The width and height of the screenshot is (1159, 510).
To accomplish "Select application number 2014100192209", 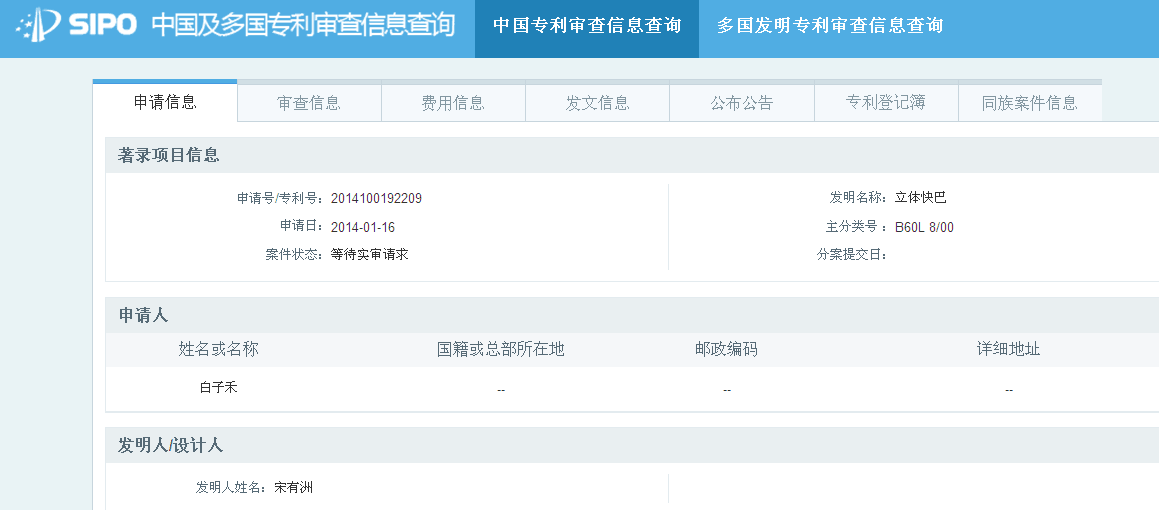I will (376, 198).
